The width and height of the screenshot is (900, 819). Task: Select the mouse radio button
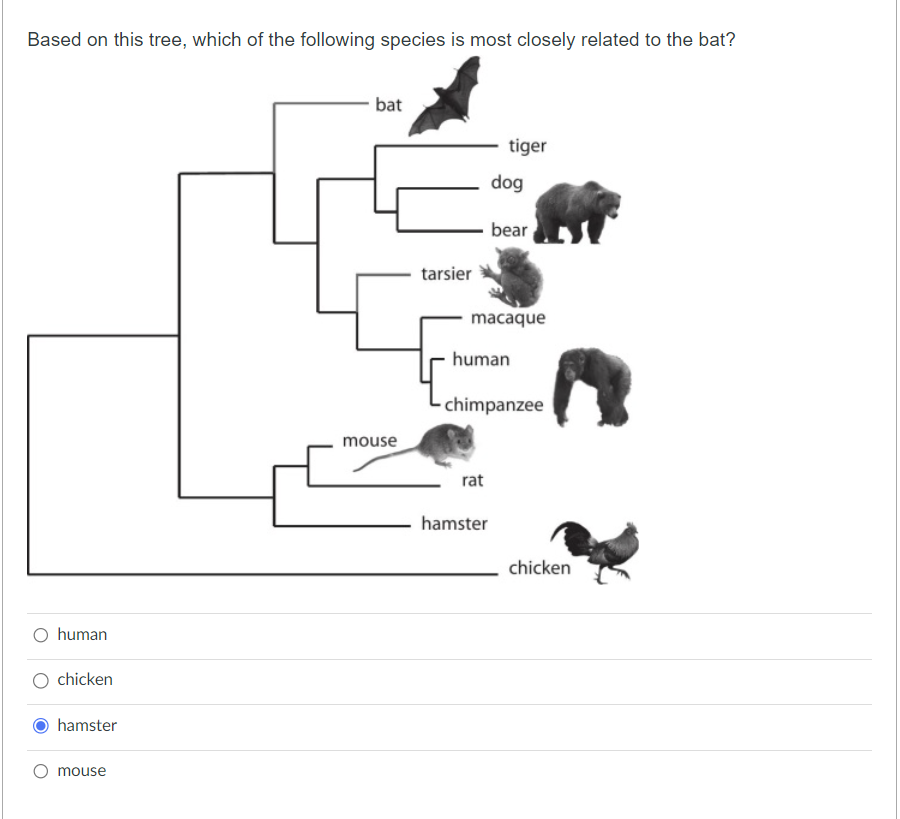(41, 770)
